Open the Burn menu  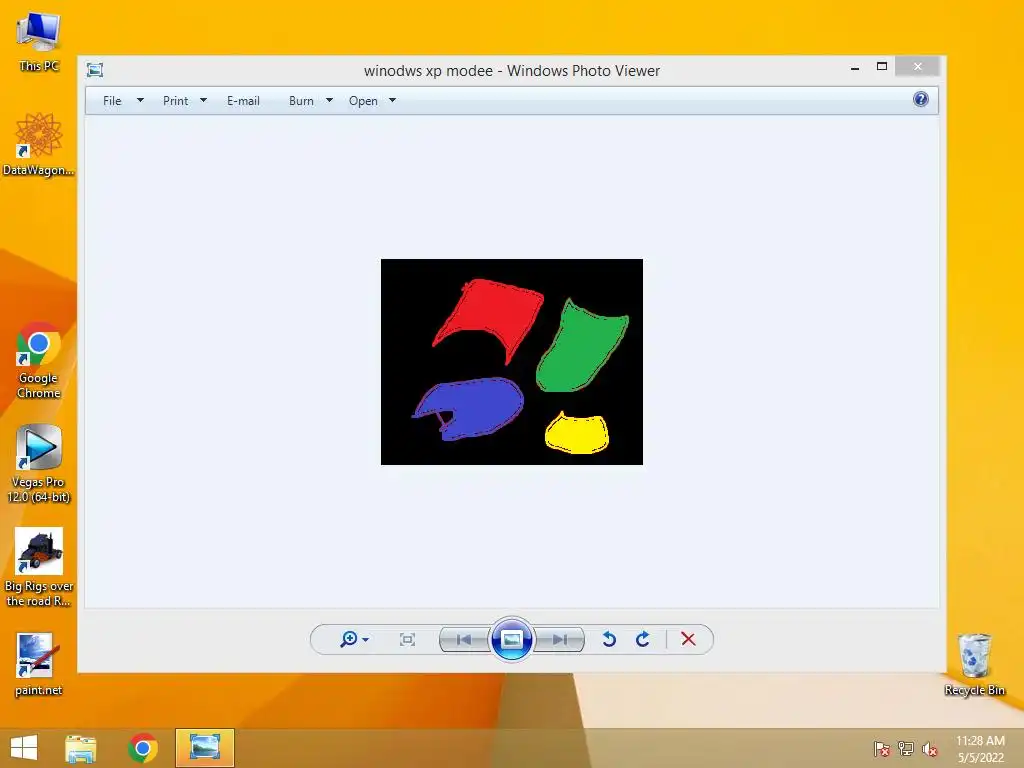coord(301,101)
